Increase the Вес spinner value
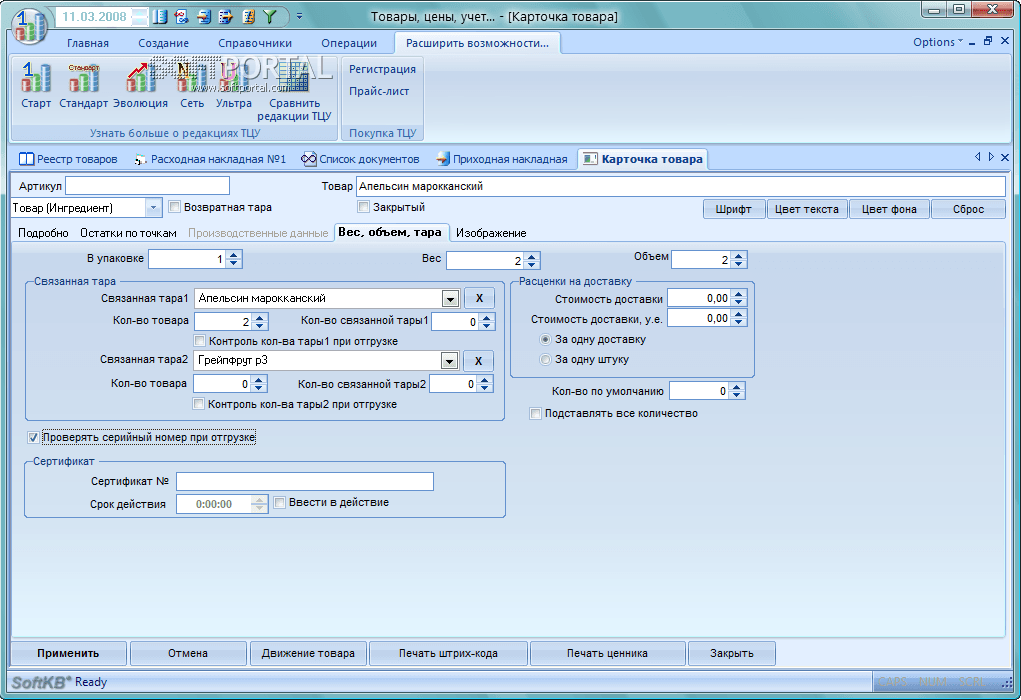This screenshot has width=1021, height=700. click(532, 257)
